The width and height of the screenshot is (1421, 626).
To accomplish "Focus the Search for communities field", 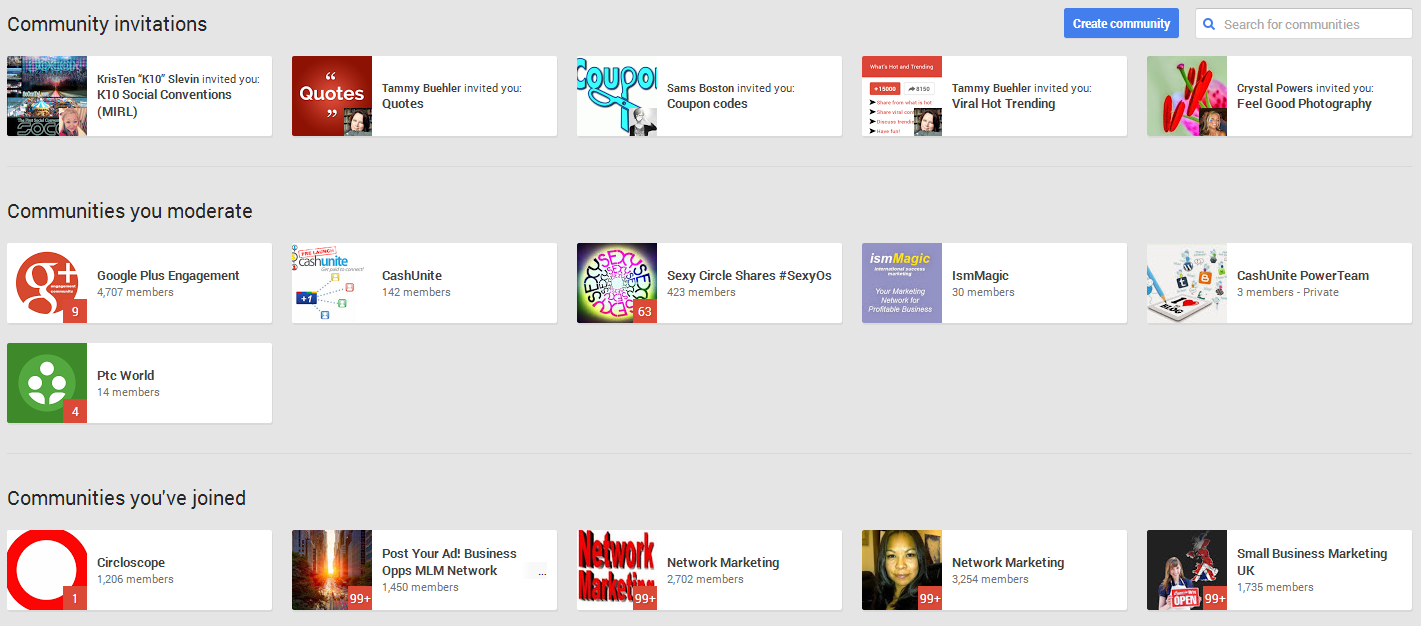I will click(1304, 24).
